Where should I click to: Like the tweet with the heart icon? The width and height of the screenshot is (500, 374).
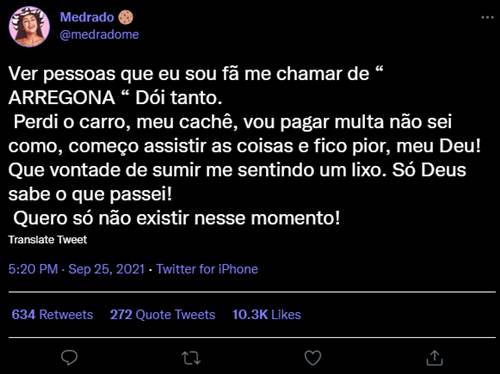coord(313,358)
